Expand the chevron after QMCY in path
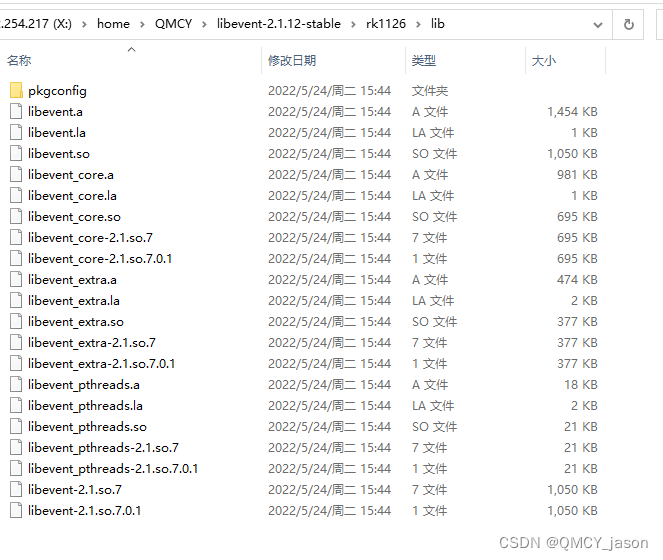This screenshot has width=663, height=560. [x=204, y=25]
